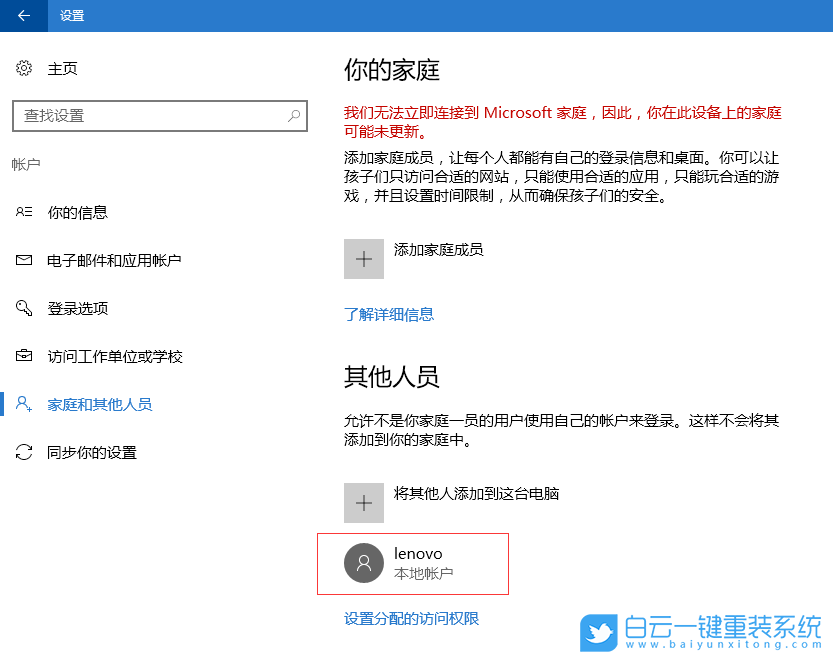This screenshot has height=657, width=833.
Task: Click the plus button under 添加家庭成员
Action: coord(364,258)
